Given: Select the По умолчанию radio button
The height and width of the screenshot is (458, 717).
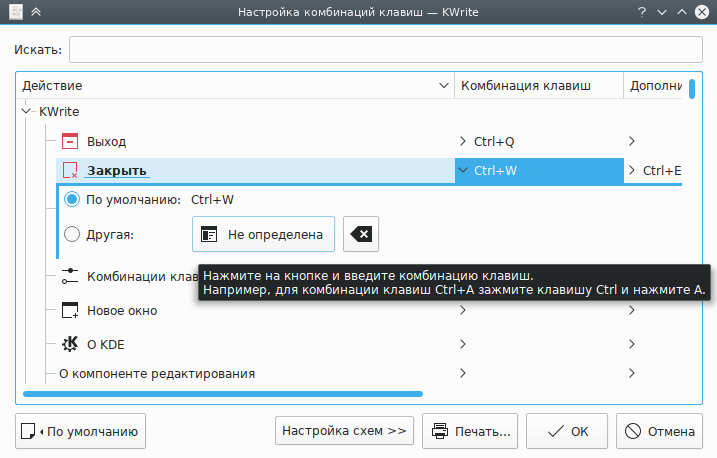Looking at the screenshot, I should 72,199.
